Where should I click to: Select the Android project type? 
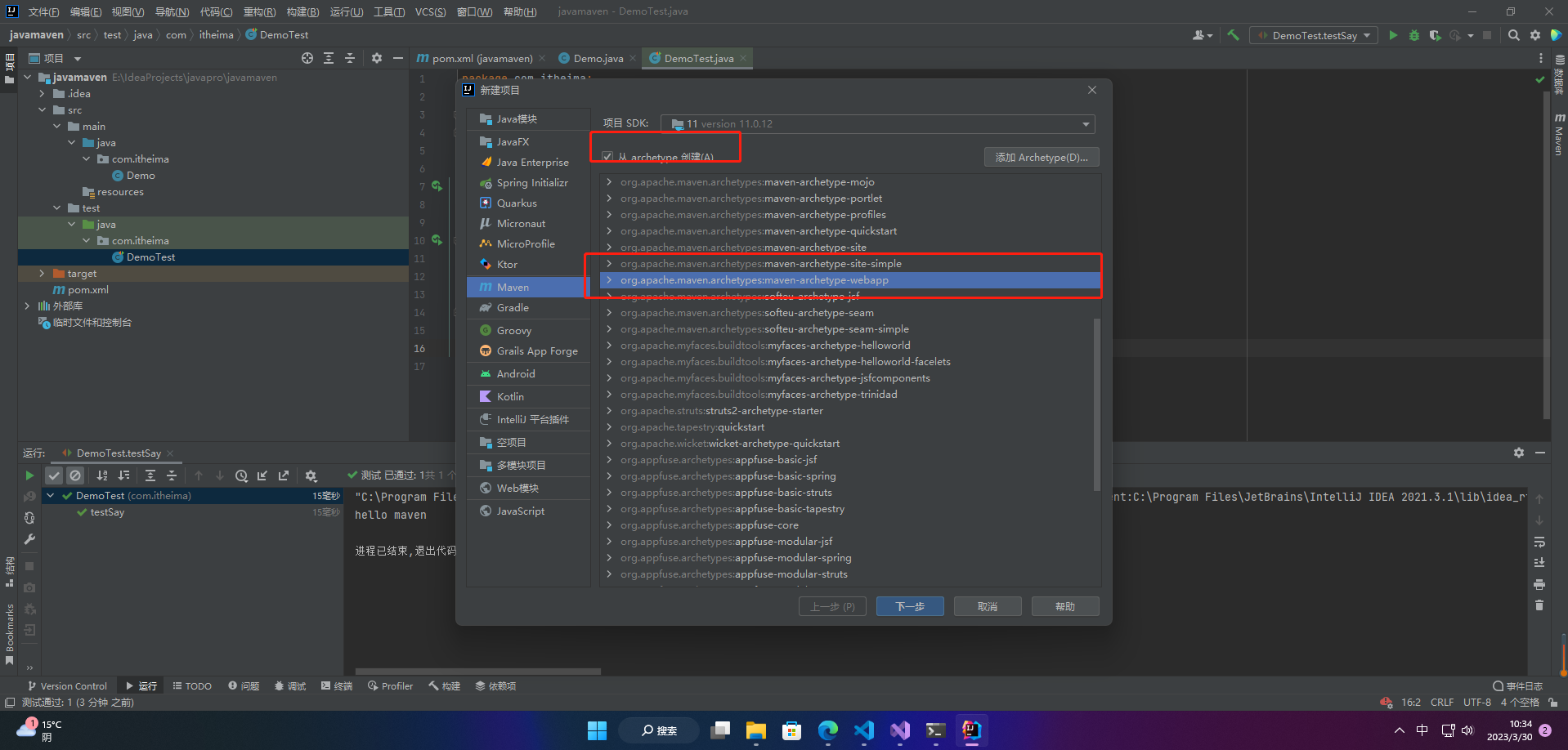[529, 374]
